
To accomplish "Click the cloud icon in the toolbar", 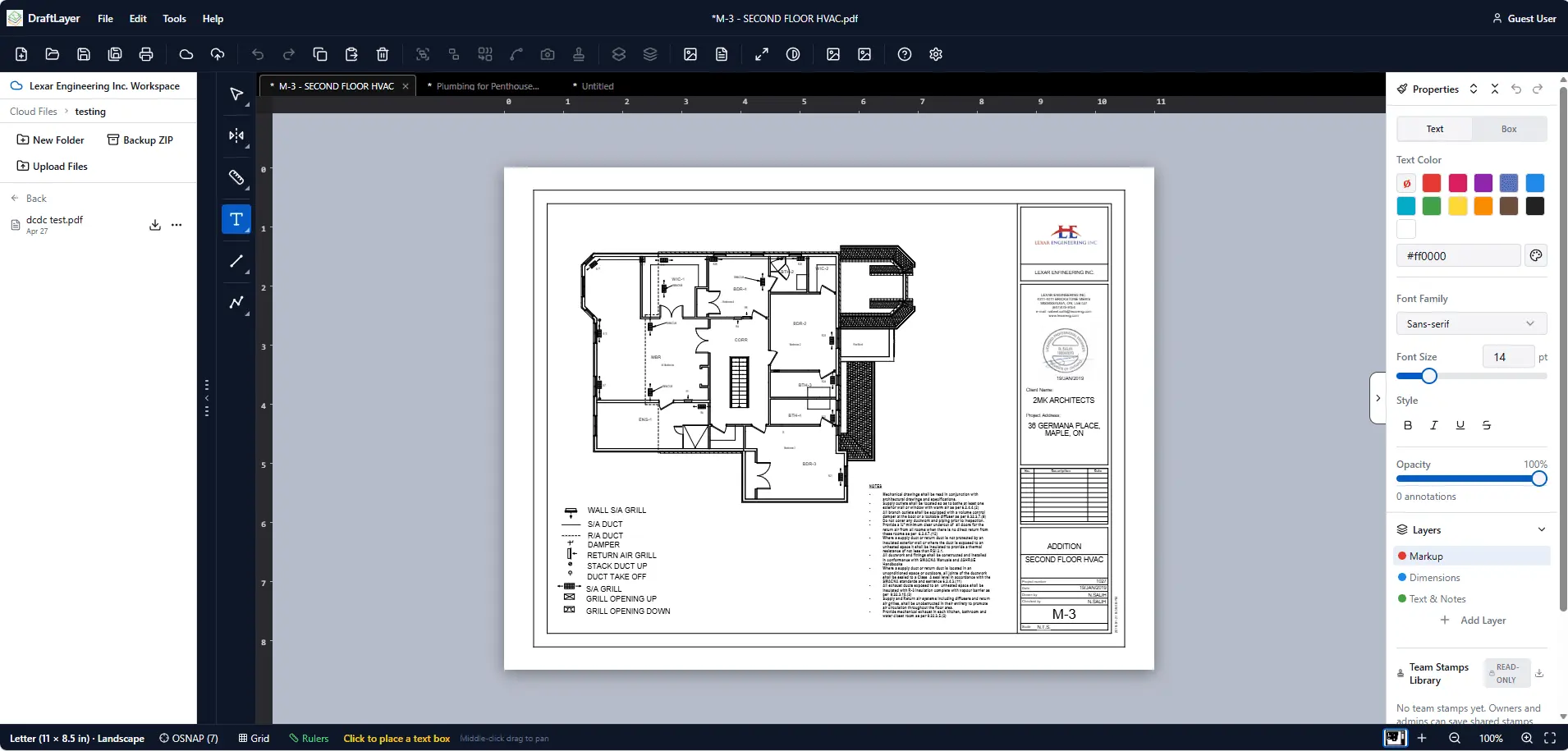I will pyautogui.click(x=186, y=54).
